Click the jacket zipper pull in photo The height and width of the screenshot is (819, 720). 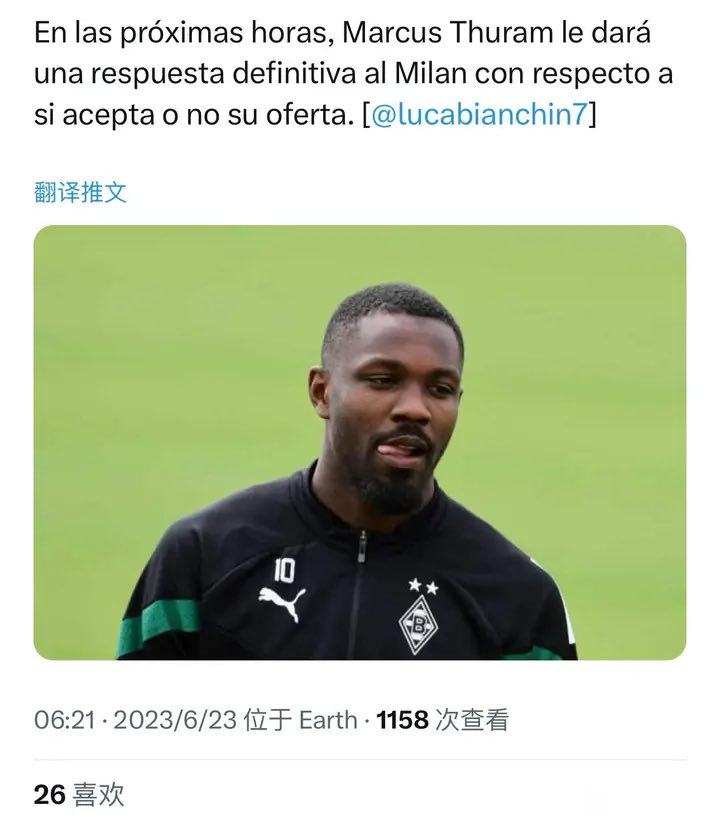(362, 546)
